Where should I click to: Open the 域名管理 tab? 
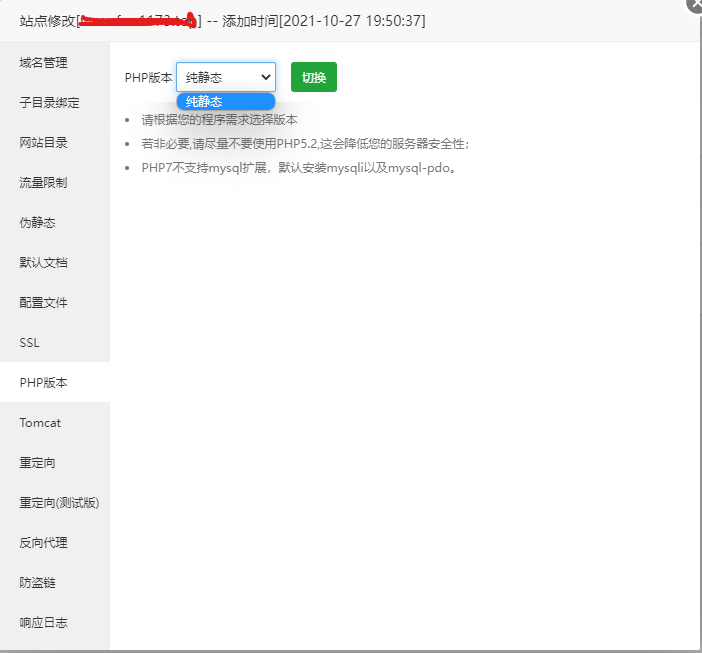(55, 62)
